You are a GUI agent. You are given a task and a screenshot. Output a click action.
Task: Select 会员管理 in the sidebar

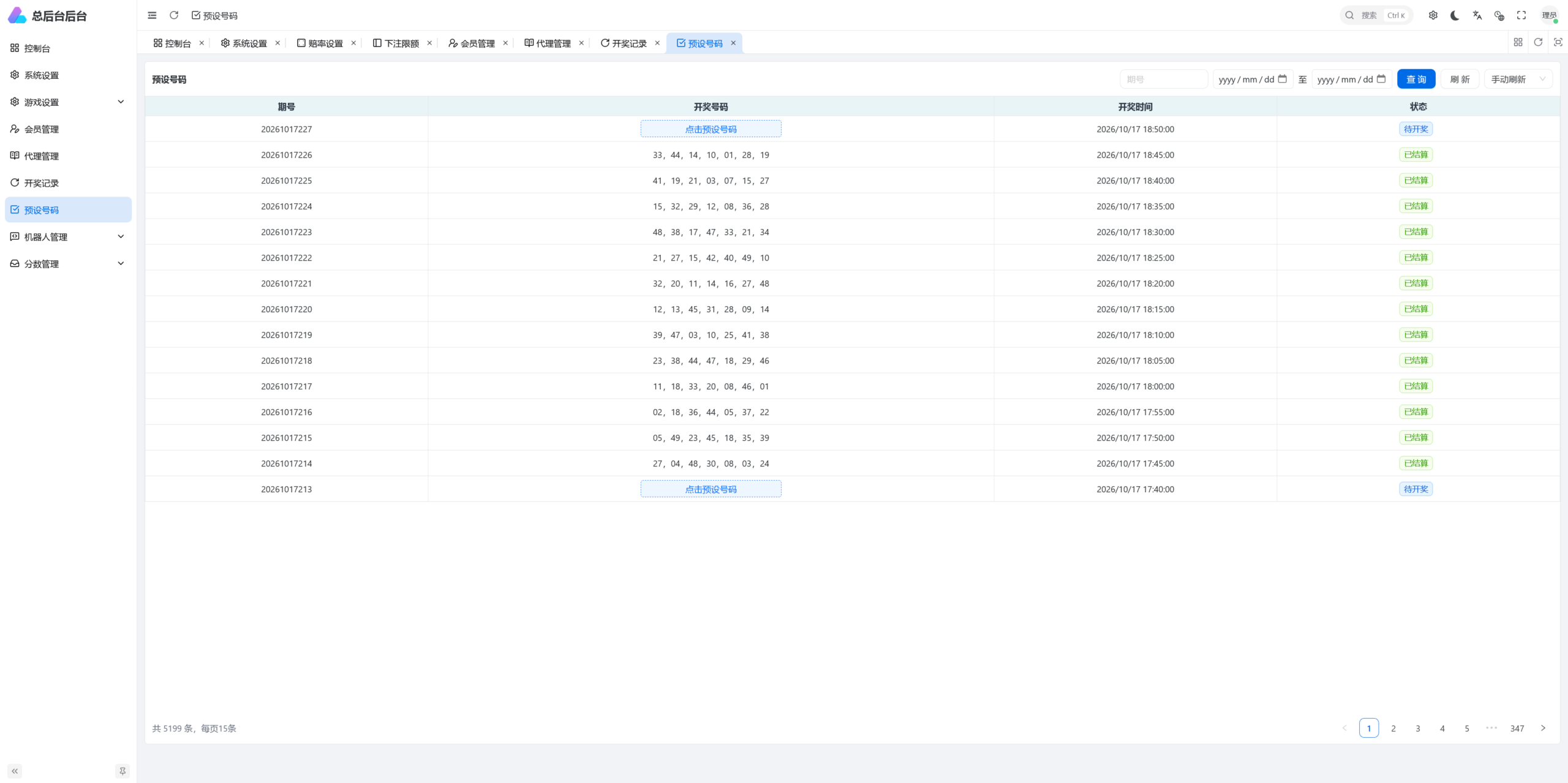(x=68, y=129)
